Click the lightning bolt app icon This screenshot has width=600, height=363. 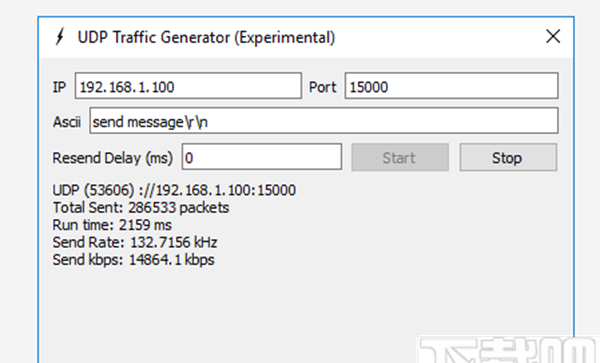60,37
